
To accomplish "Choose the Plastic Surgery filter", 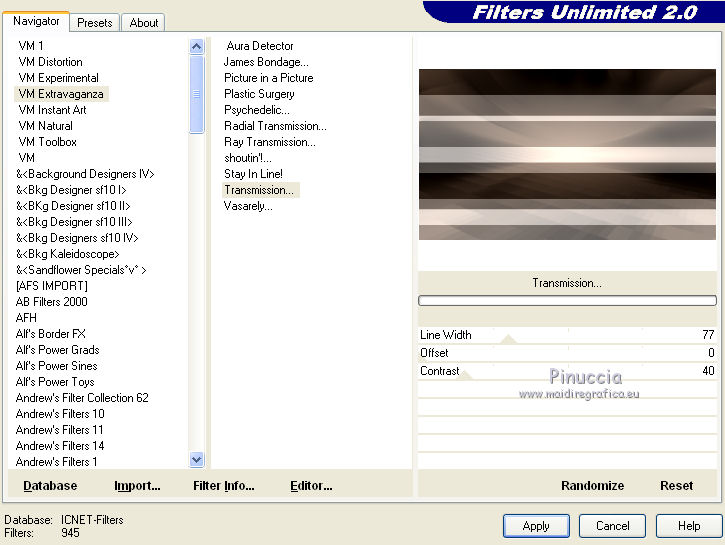I will tap(259, 94).
